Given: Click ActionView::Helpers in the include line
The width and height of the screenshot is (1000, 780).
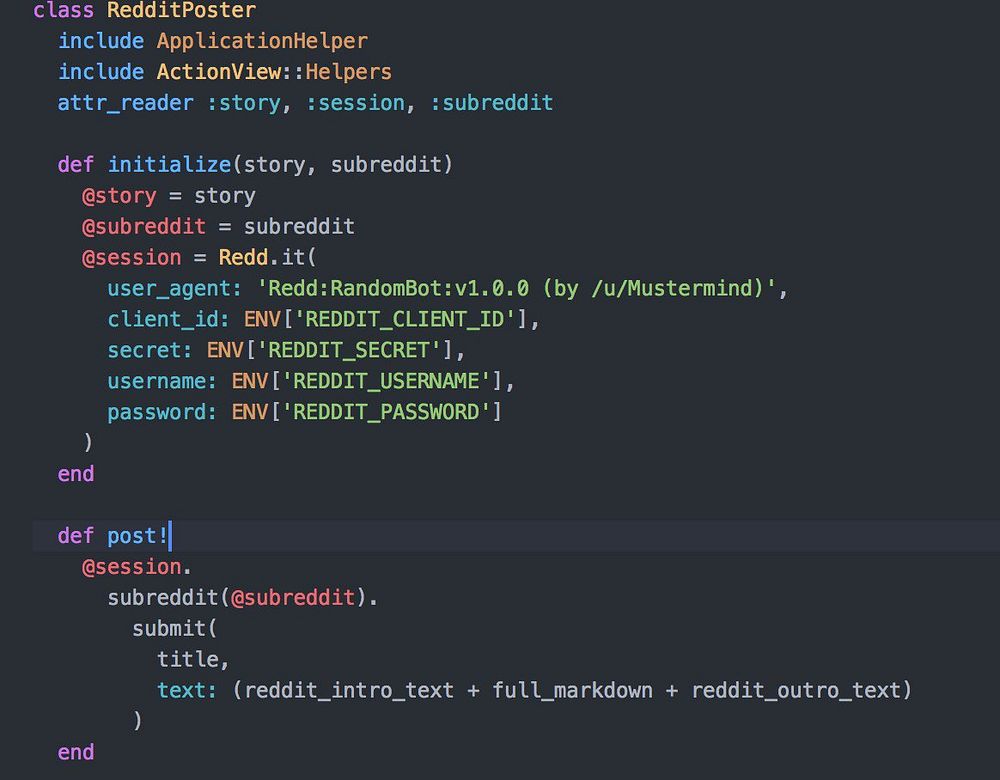Looking at the screenshot, I should (x=274, y=71).
